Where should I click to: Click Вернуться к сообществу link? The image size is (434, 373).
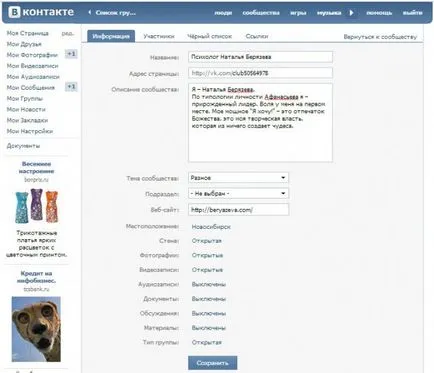point(380,37)
